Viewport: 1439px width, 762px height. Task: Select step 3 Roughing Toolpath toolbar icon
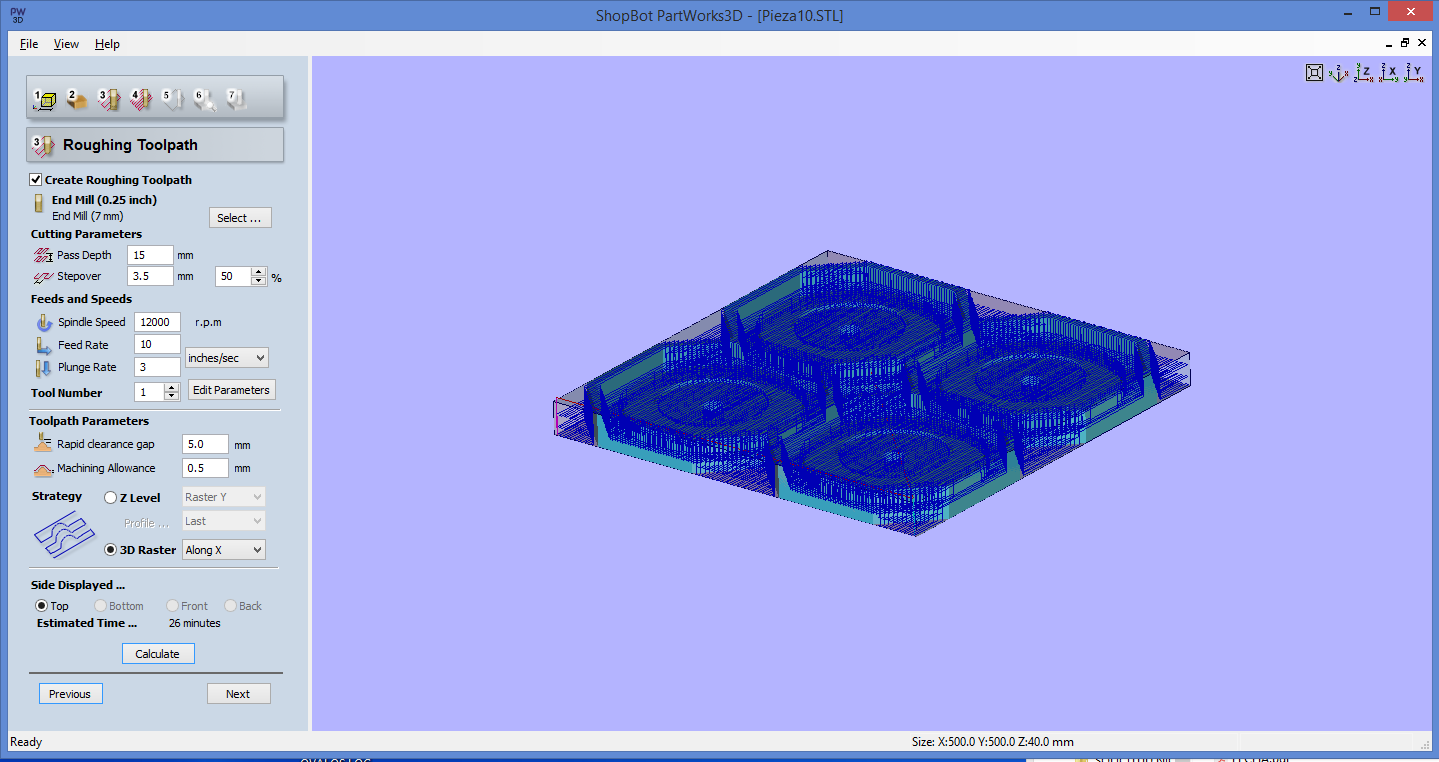click(x=108, y=98)
